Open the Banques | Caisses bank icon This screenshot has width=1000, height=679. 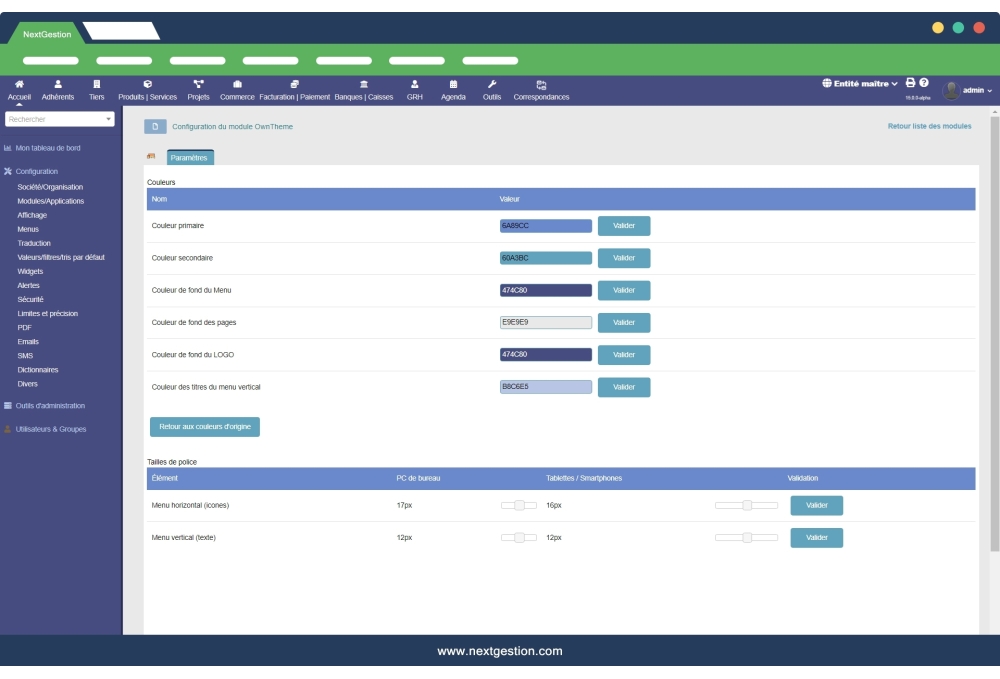(363, 84)
